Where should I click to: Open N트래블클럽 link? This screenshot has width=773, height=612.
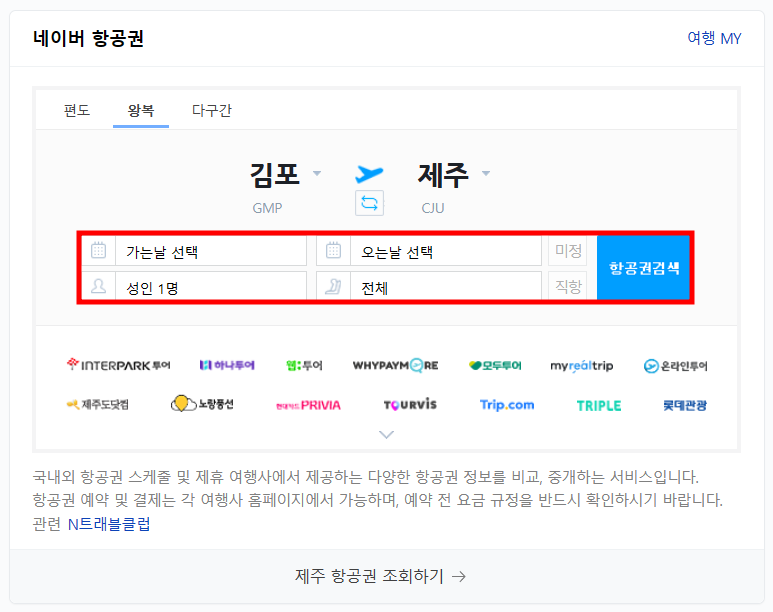point(109,524)
